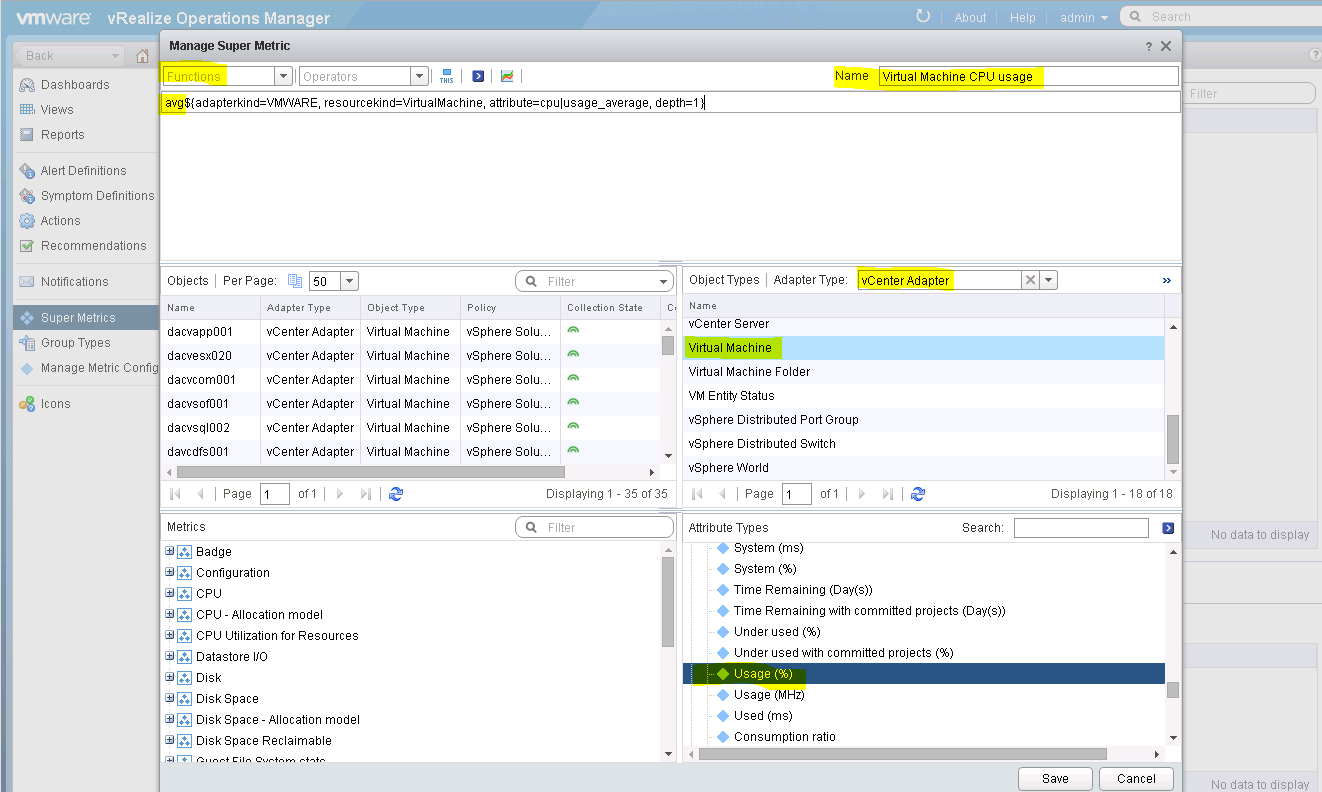Click the THIS object icon in toolbar
The width and height of the screenshot is (1322, 792).
point(446,76)
